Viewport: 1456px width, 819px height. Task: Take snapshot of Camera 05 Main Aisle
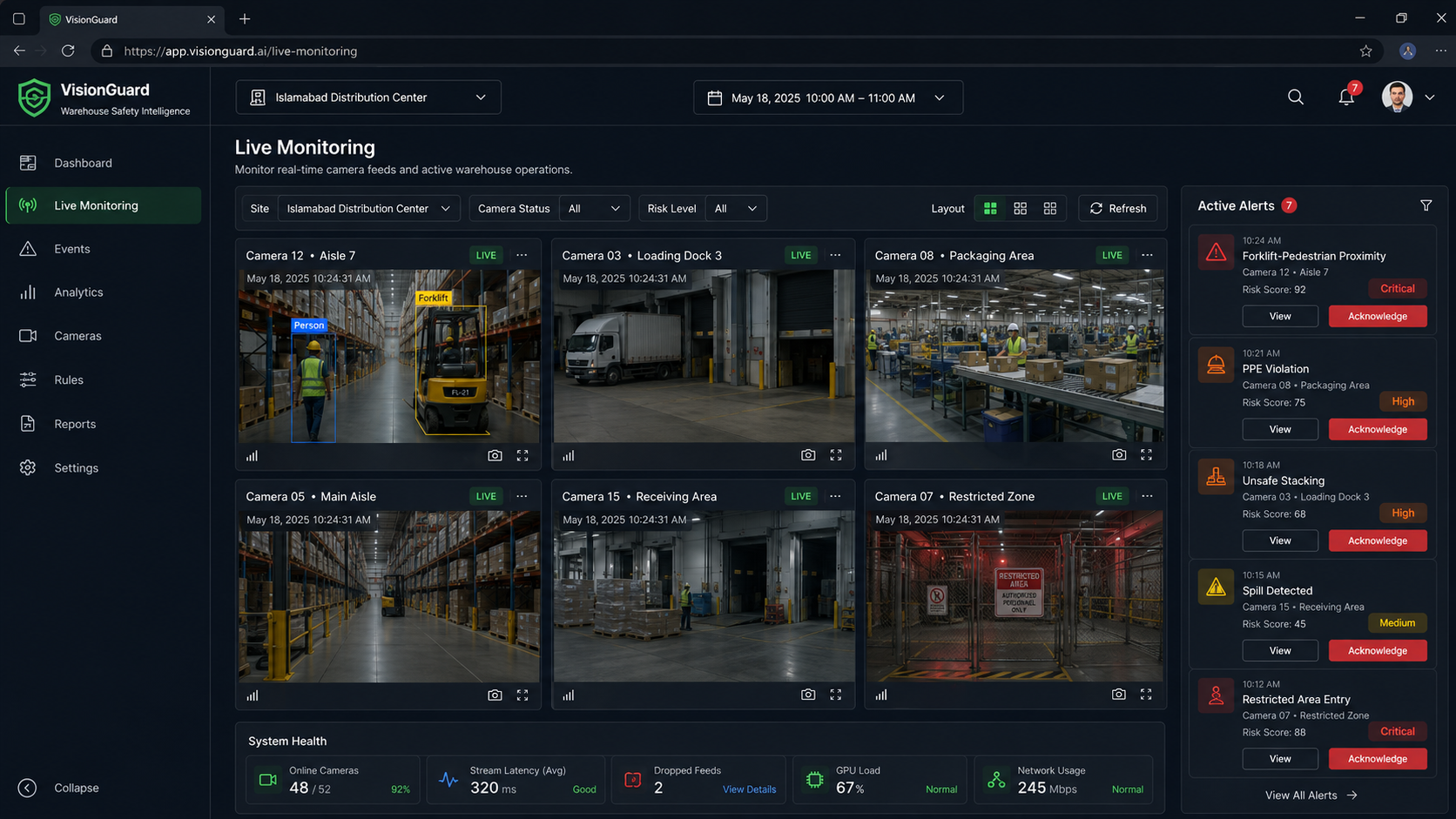pyautogui.click(x=495, y=695)
